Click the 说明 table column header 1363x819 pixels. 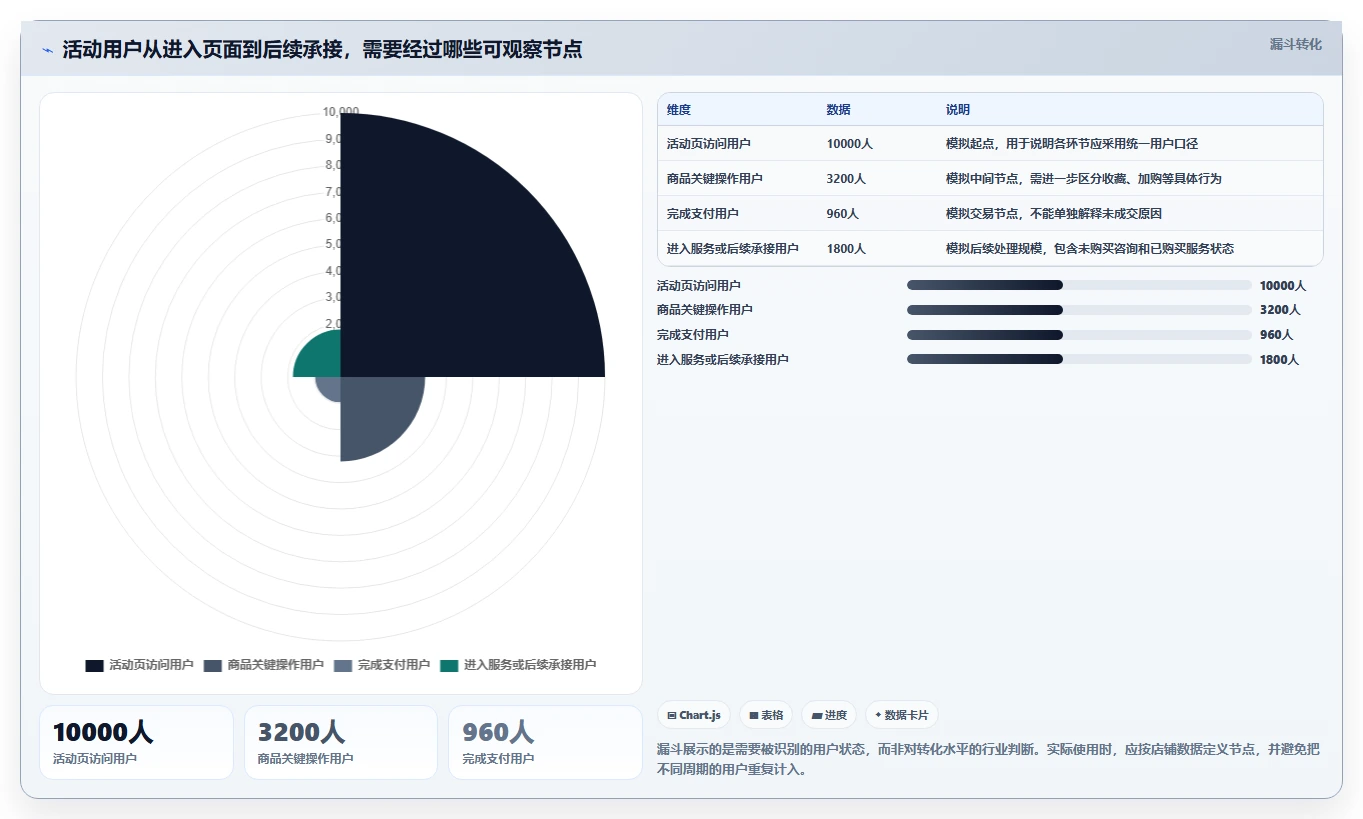(x=958, y=110)
